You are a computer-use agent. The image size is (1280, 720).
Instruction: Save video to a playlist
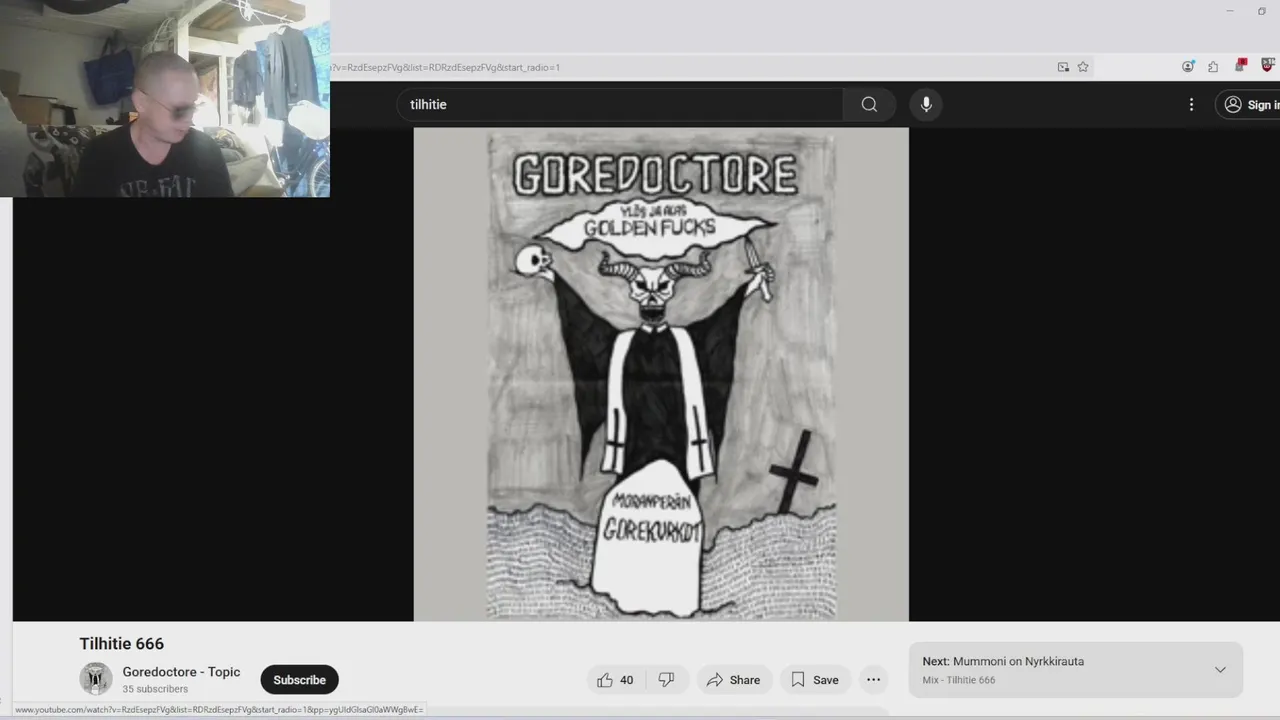pos(815,680)
